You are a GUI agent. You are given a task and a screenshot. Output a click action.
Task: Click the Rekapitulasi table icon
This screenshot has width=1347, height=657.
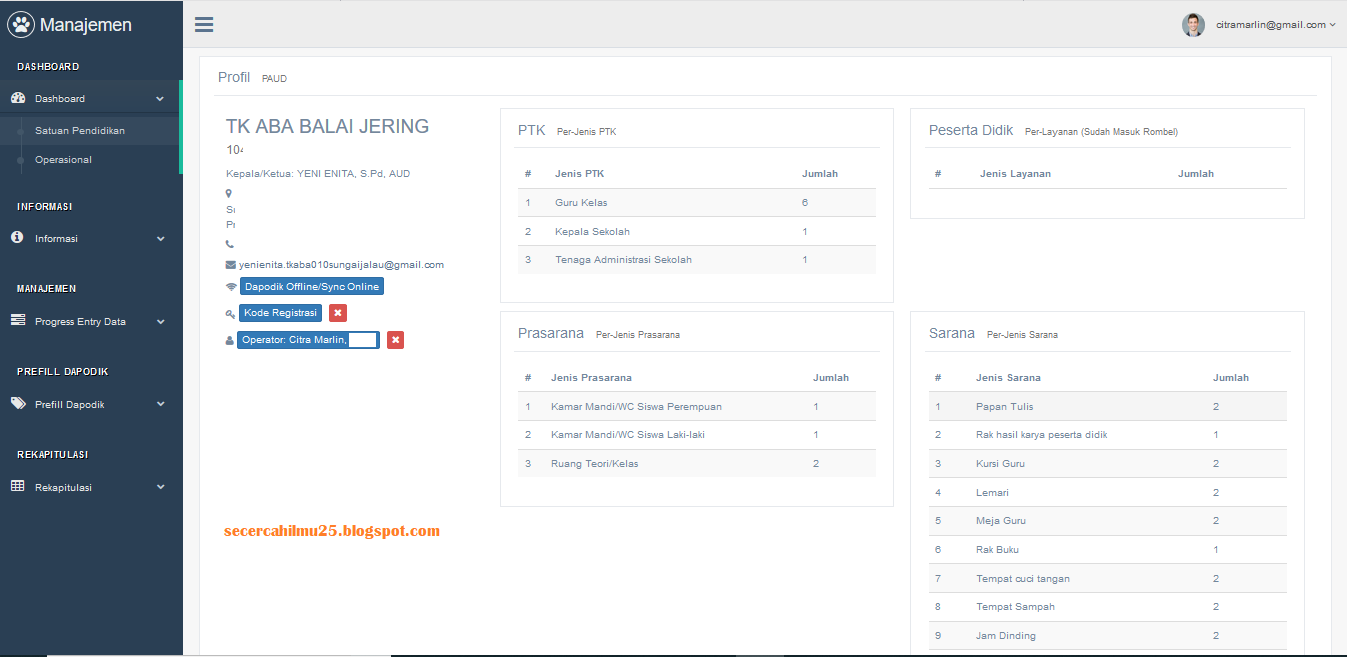click(18, 487)
